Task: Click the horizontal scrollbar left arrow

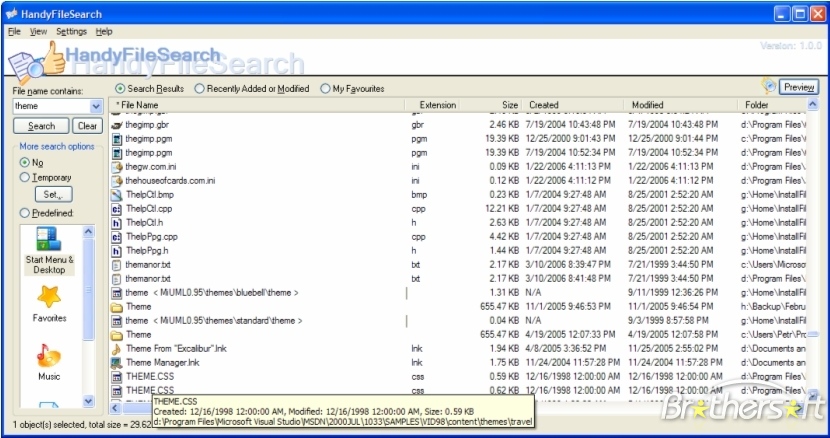Action: (x=115, y=408)
